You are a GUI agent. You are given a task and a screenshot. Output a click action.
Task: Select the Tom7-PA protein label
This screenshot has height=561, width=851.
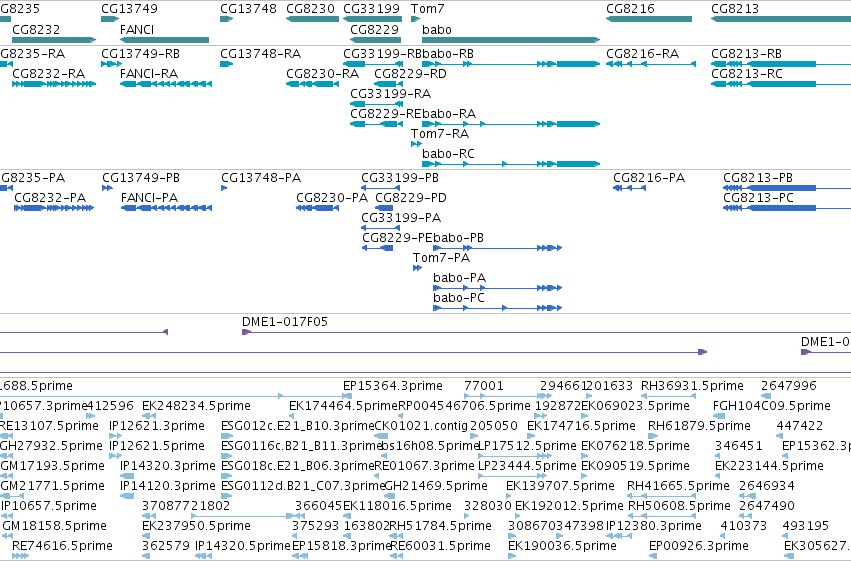[441, 258]
